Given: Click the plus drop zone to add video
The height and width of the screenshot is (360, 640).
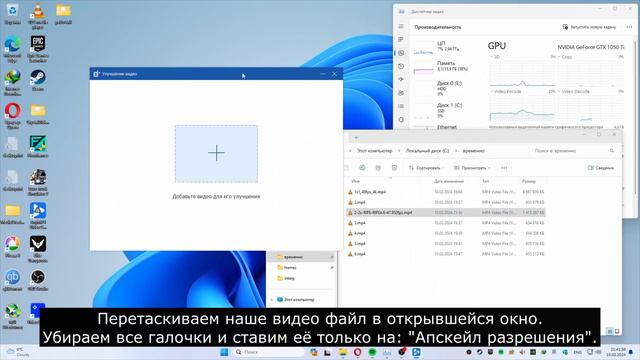Looking at the screenshot, I should 216,153.
